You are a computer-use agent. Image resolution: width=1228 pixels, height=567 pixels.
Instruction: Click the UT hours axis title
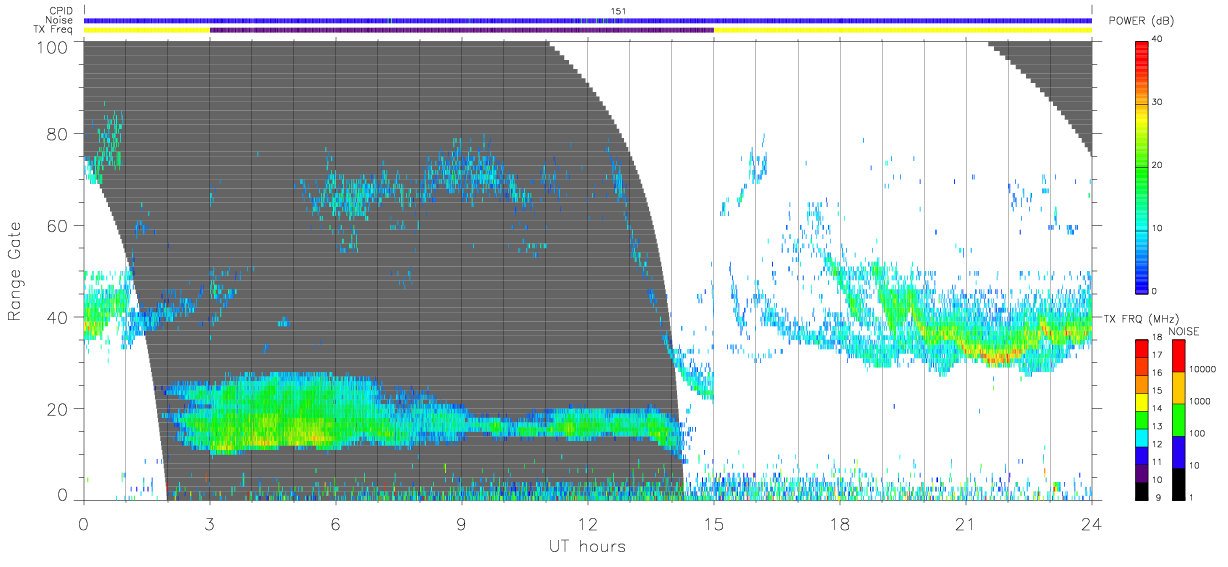[x=587, y=546]
